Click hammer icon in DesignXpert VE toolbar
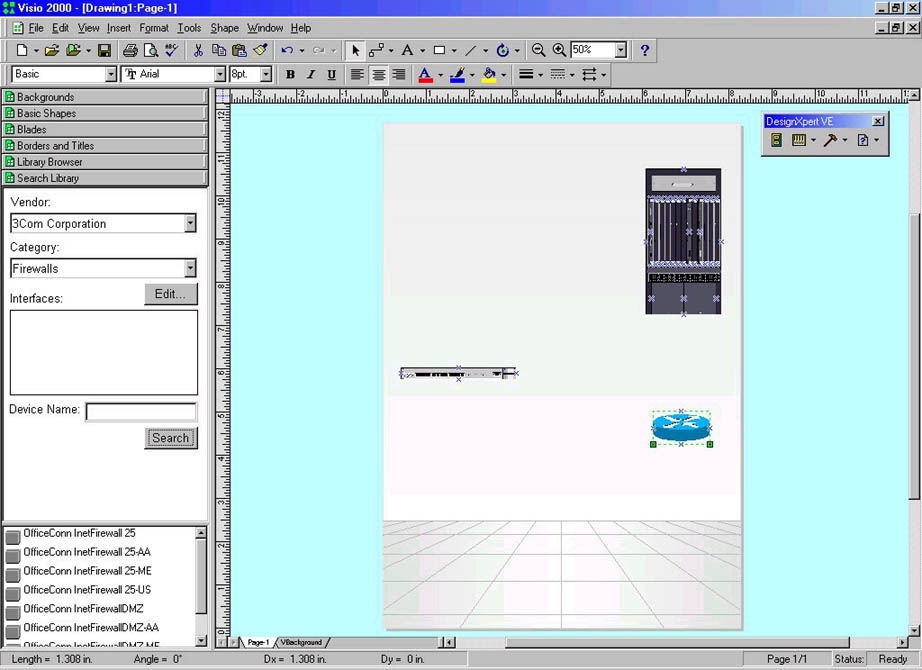Screen dimensions: 922x670 [x=830, y=141]
